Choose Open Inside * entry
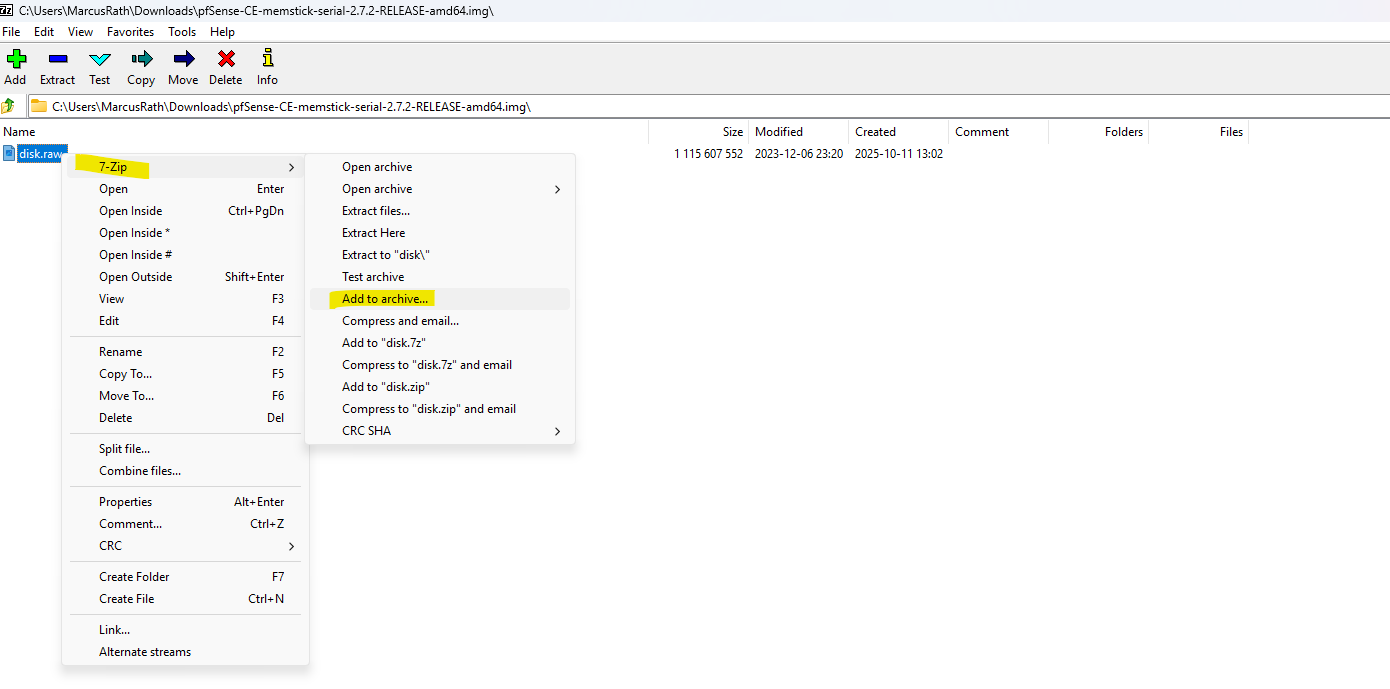This screenshot has width=1390, height=689. (185, 233)
